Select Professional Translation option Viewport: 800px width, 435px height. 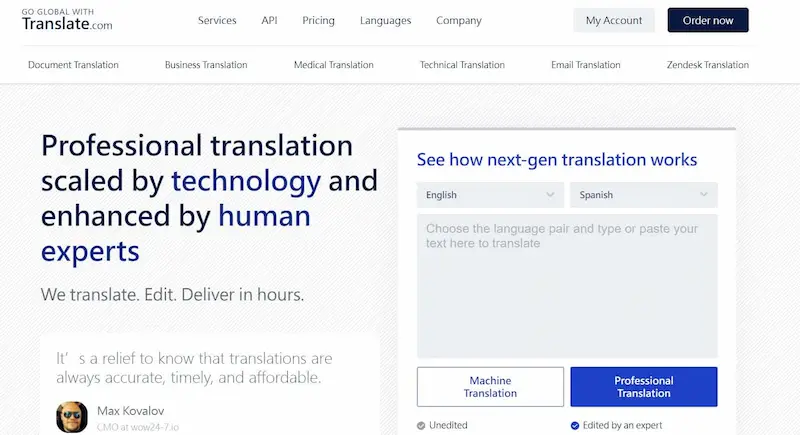[x=643, y=387]
